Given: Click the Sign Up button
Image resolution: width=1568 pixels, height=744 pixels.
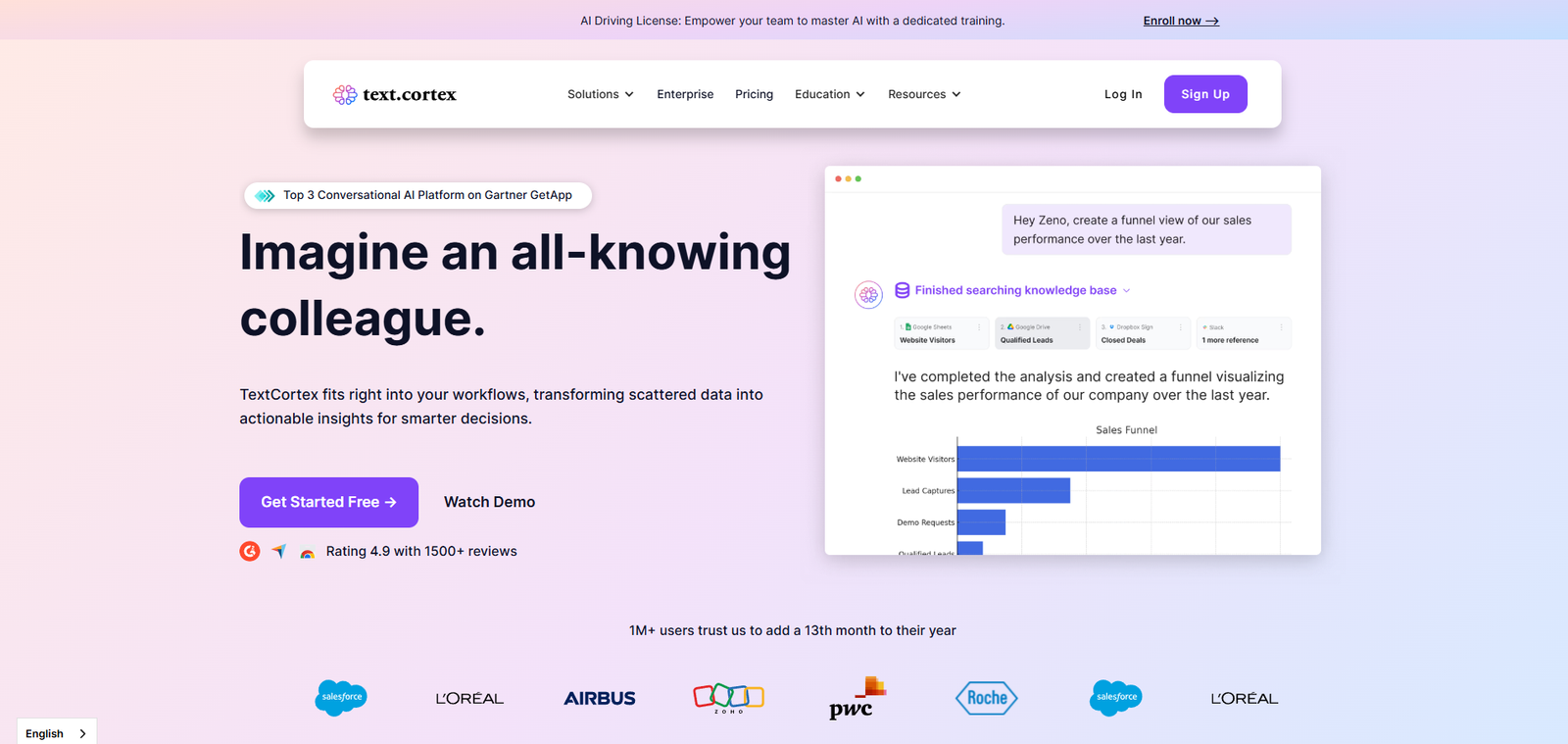Looking at the screenshot, I should pos(1204,94).
